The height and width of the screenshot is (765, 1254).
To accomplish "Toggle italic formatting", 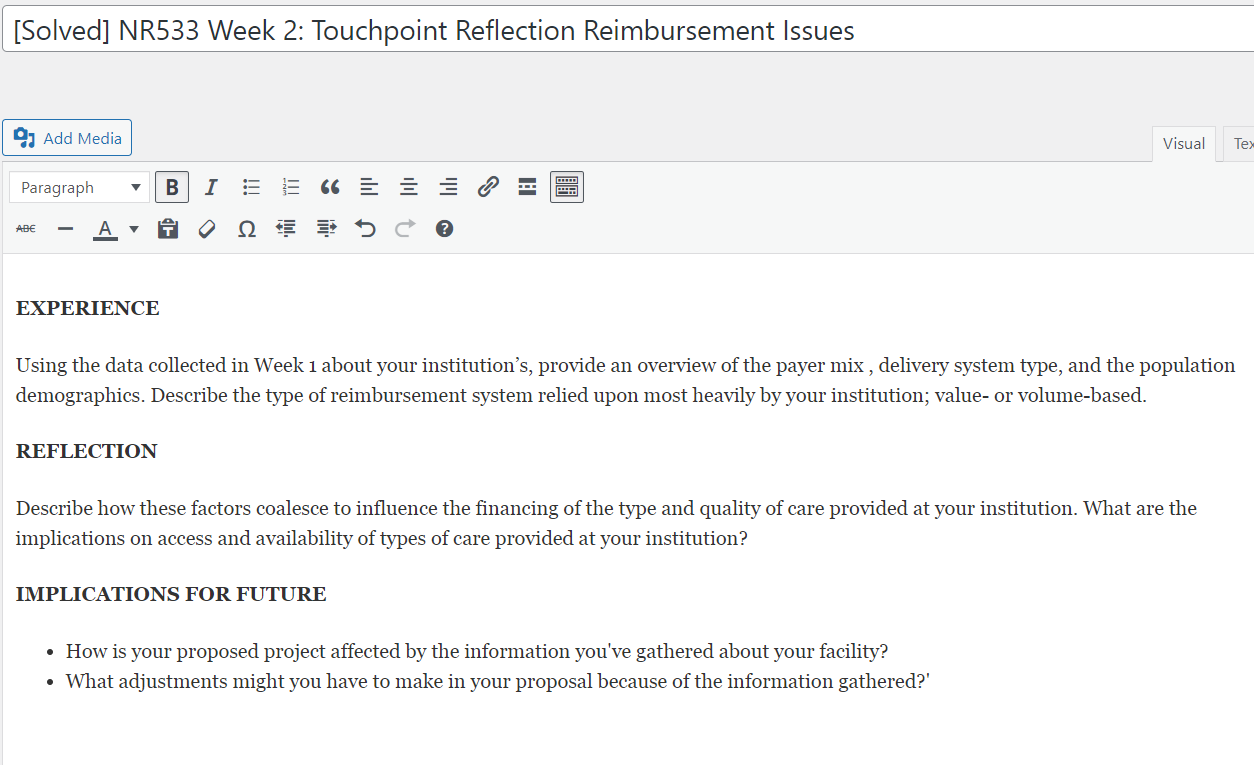I will pyautogui.click(x=211, y=187).
